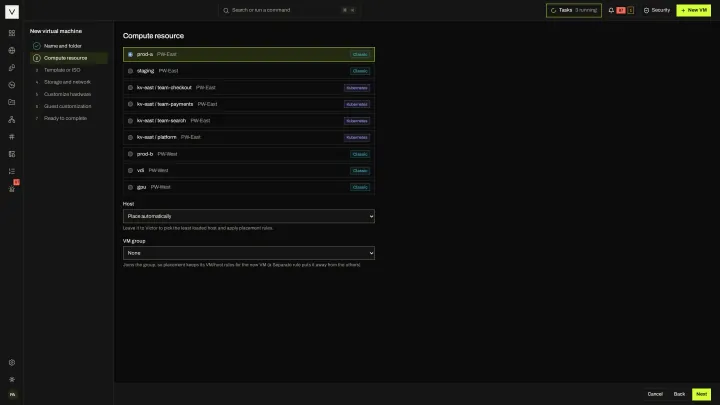Image resolution: width=720 pixels, height=405 pixels.
Task: Click the Name and folder checkmark icon
Action: 37,46
